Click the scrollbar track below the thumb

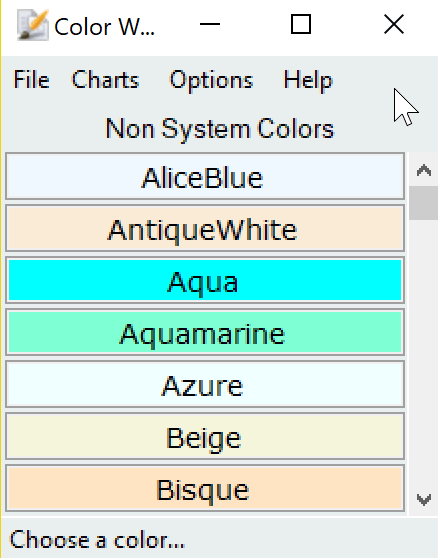[423, 351]
